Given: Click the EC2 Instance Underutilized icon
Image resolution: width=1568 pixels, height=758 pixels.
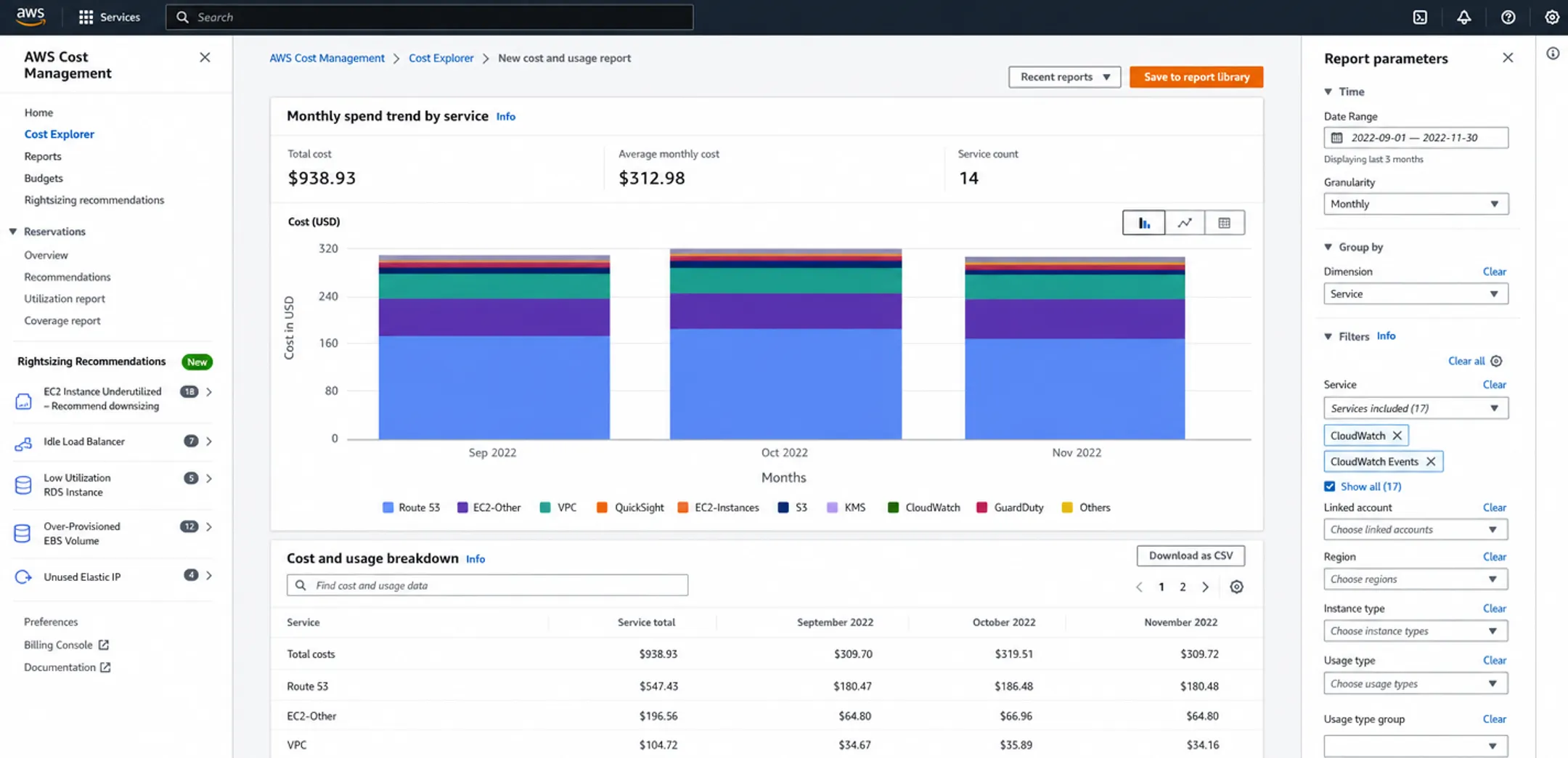Looking at the screenshot, I should coord(23,400).
